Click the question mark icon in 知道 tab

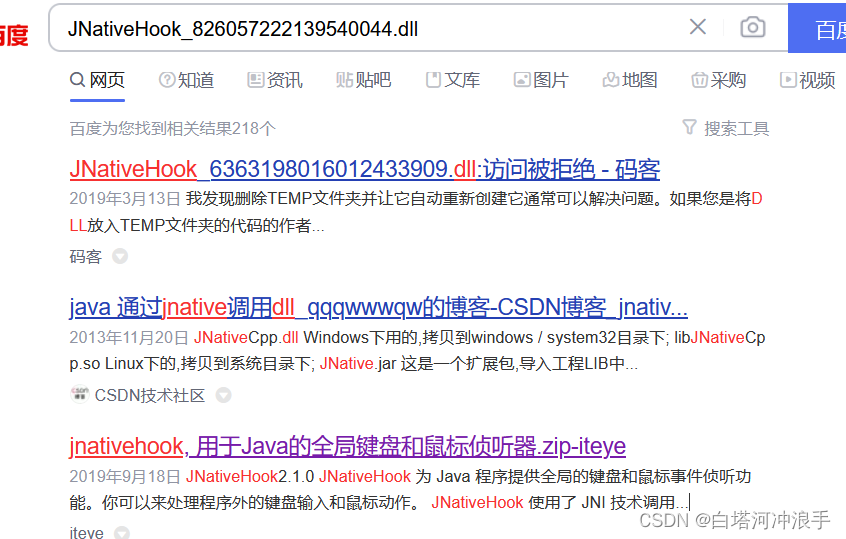(x=167, y=80)
